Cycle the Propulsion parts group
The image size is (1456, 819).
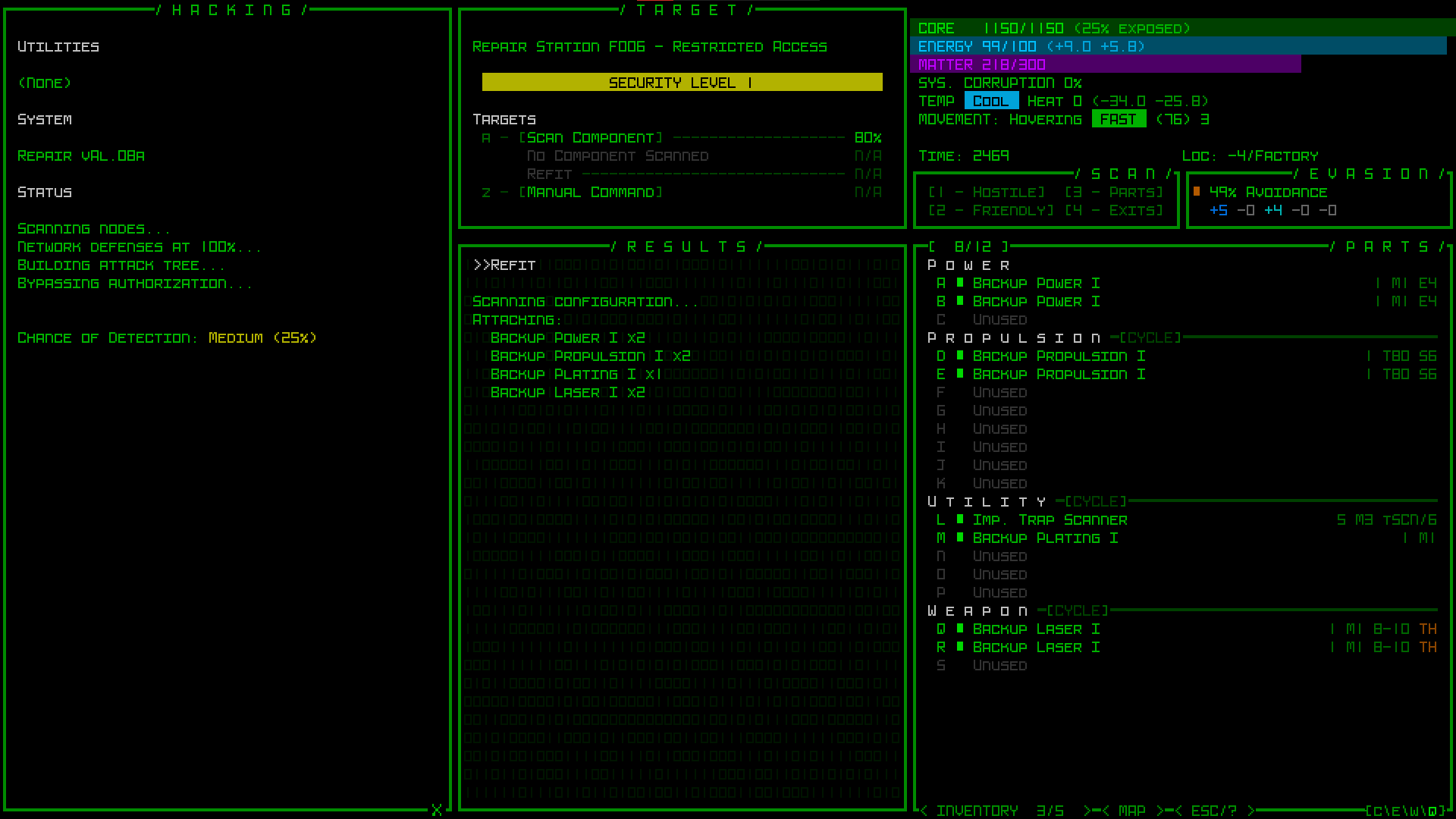1150,337
